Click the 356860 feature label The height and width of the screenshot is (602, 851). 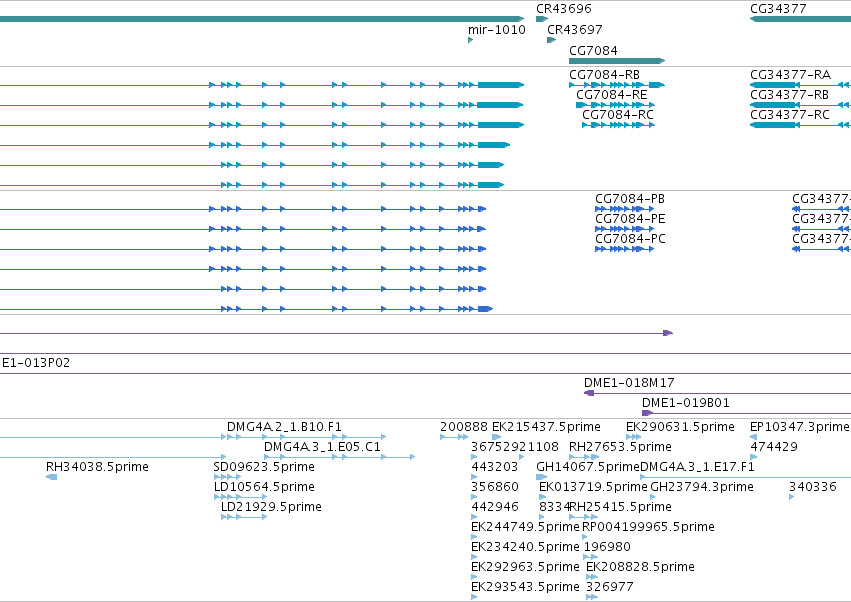click(x=494, y=487)
